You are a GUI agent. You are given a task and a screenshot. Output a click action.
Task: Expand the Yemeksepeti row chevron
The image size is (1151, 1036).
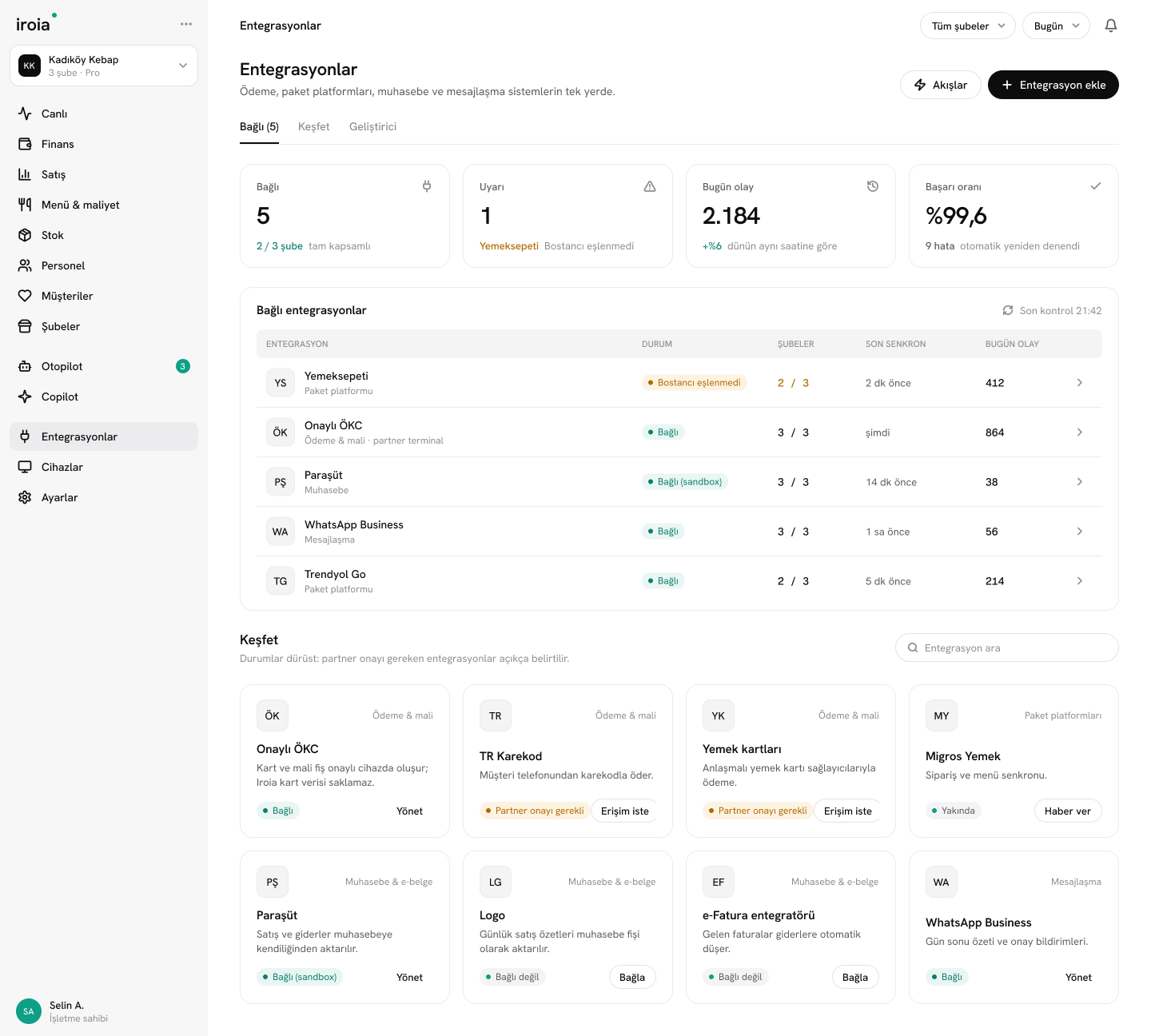tap(1080, 383)
